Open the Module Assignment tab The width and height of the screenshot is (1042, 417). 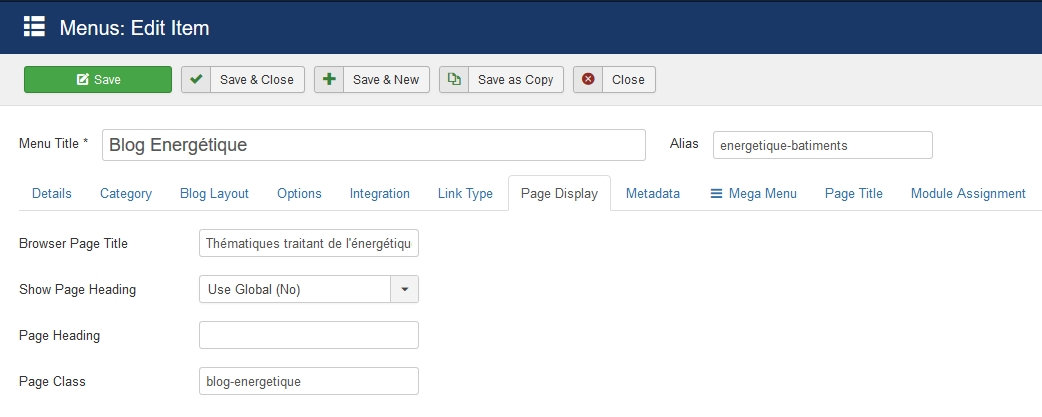[x=968, y=194]
